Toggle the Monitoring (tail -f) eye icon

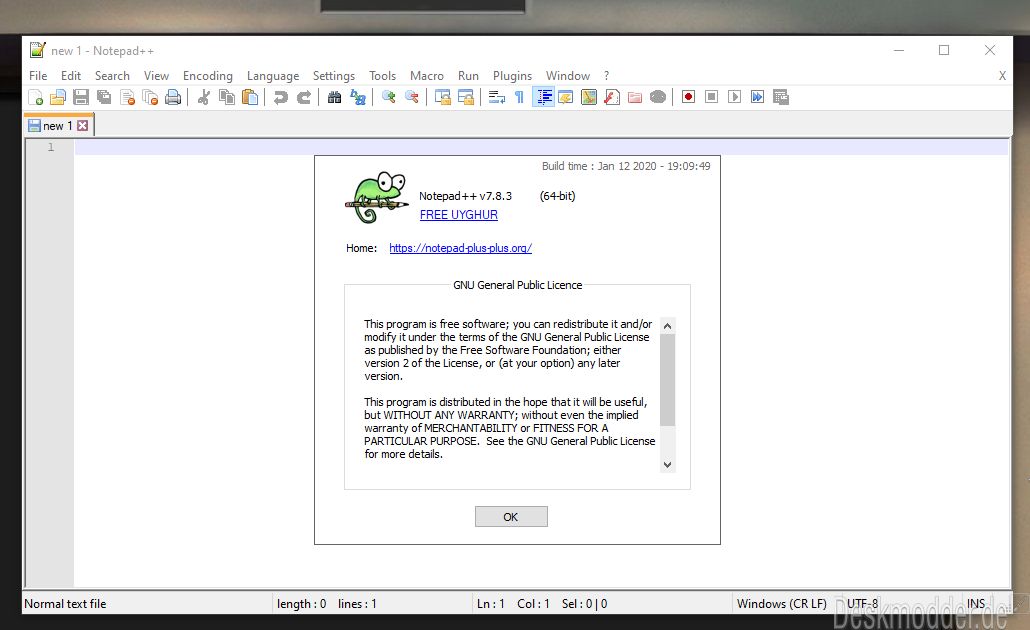pyautogui.click(x=658, y=97)
